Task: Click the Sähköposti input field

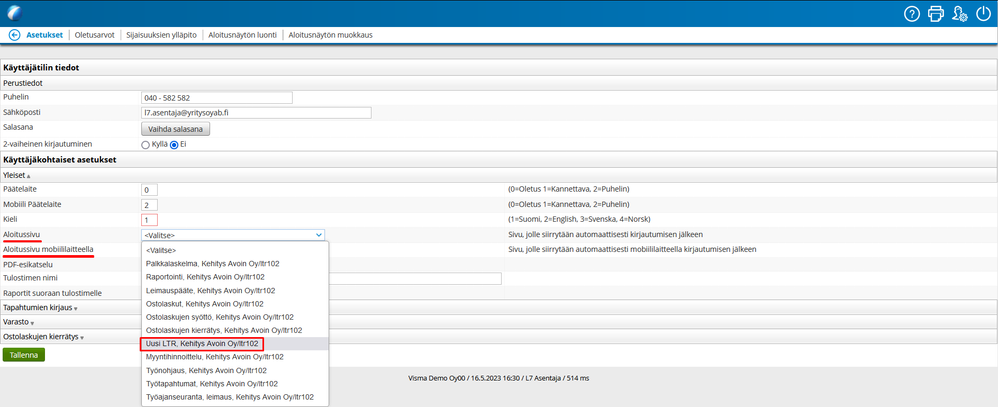Action: 256,113
